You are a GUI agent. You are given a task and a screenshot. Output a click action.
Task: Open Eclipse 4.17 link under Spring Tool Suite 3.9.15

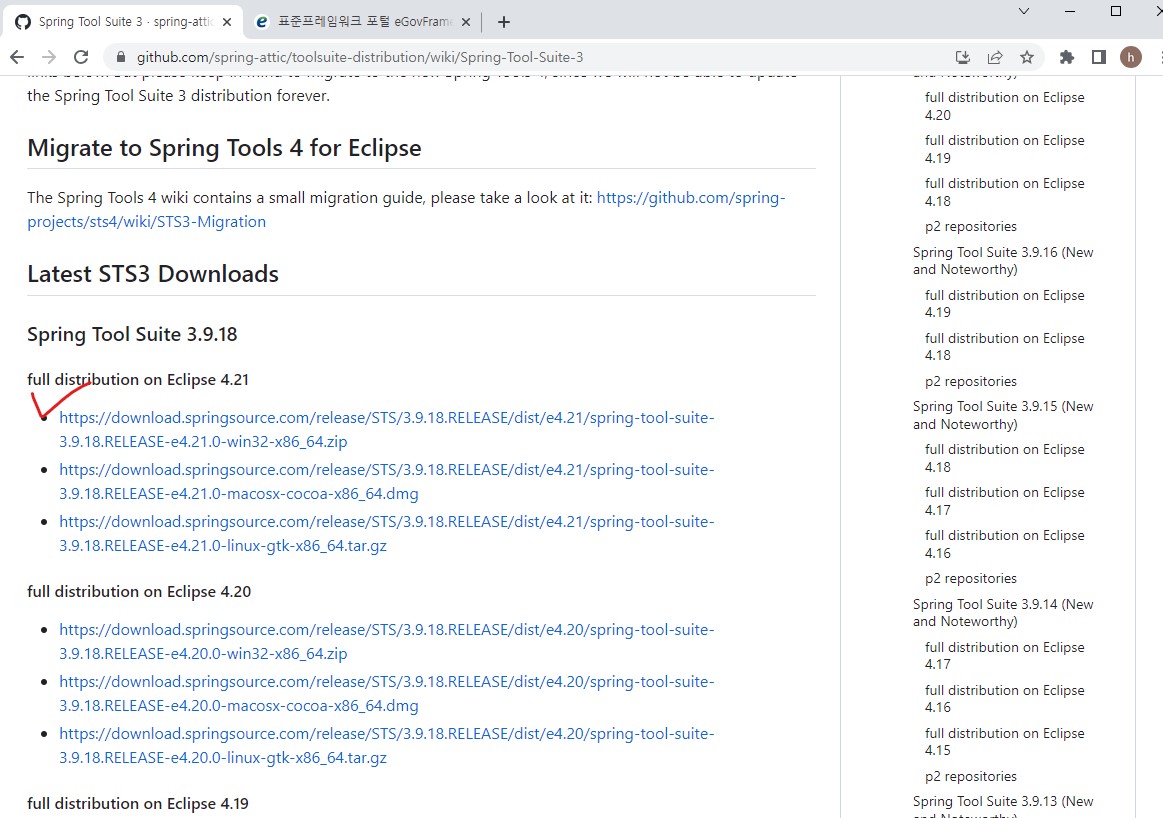pyautogui.click(x=1004, y=501)
